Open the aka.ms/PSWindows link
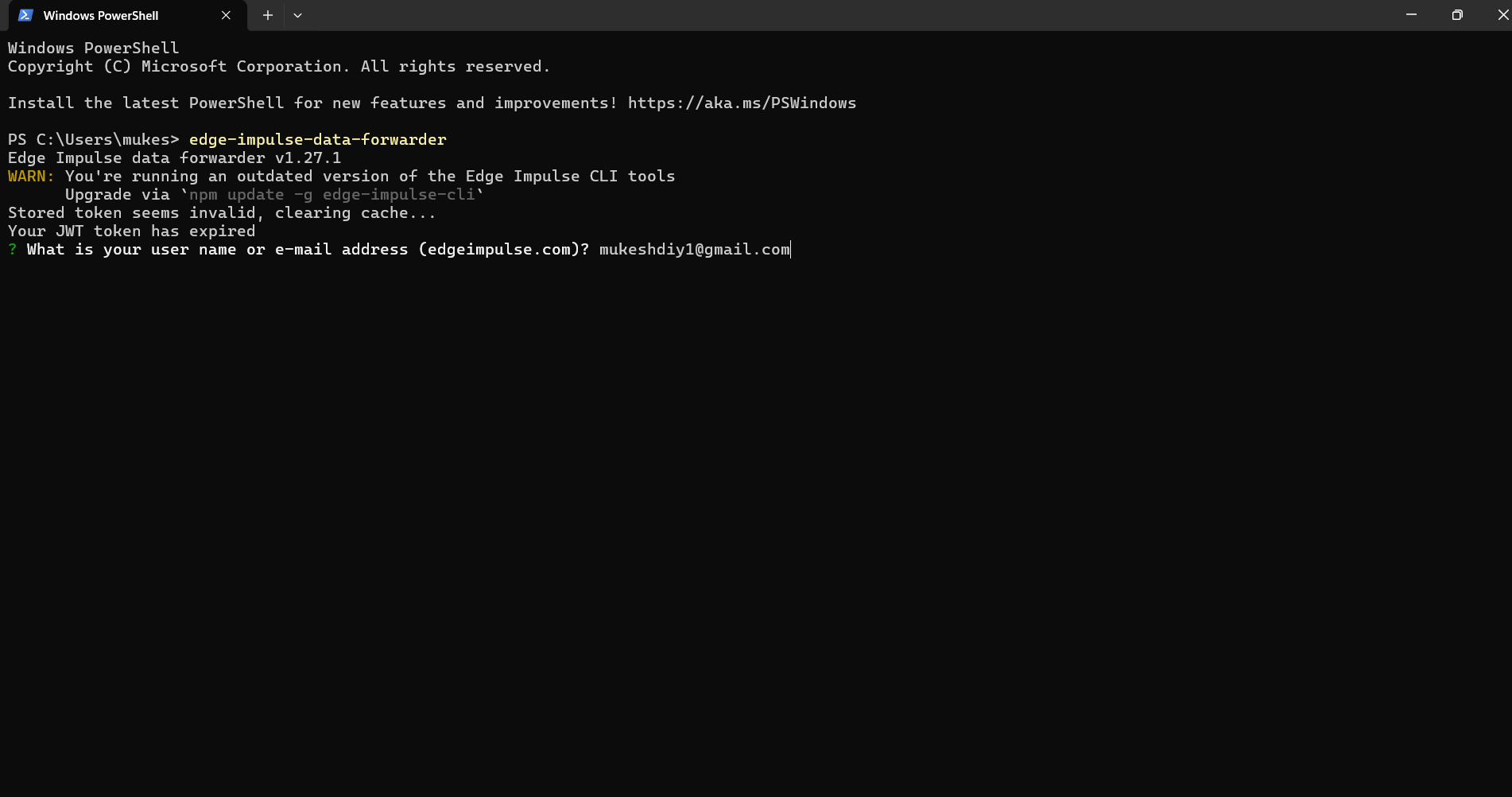 click(742, 103)
